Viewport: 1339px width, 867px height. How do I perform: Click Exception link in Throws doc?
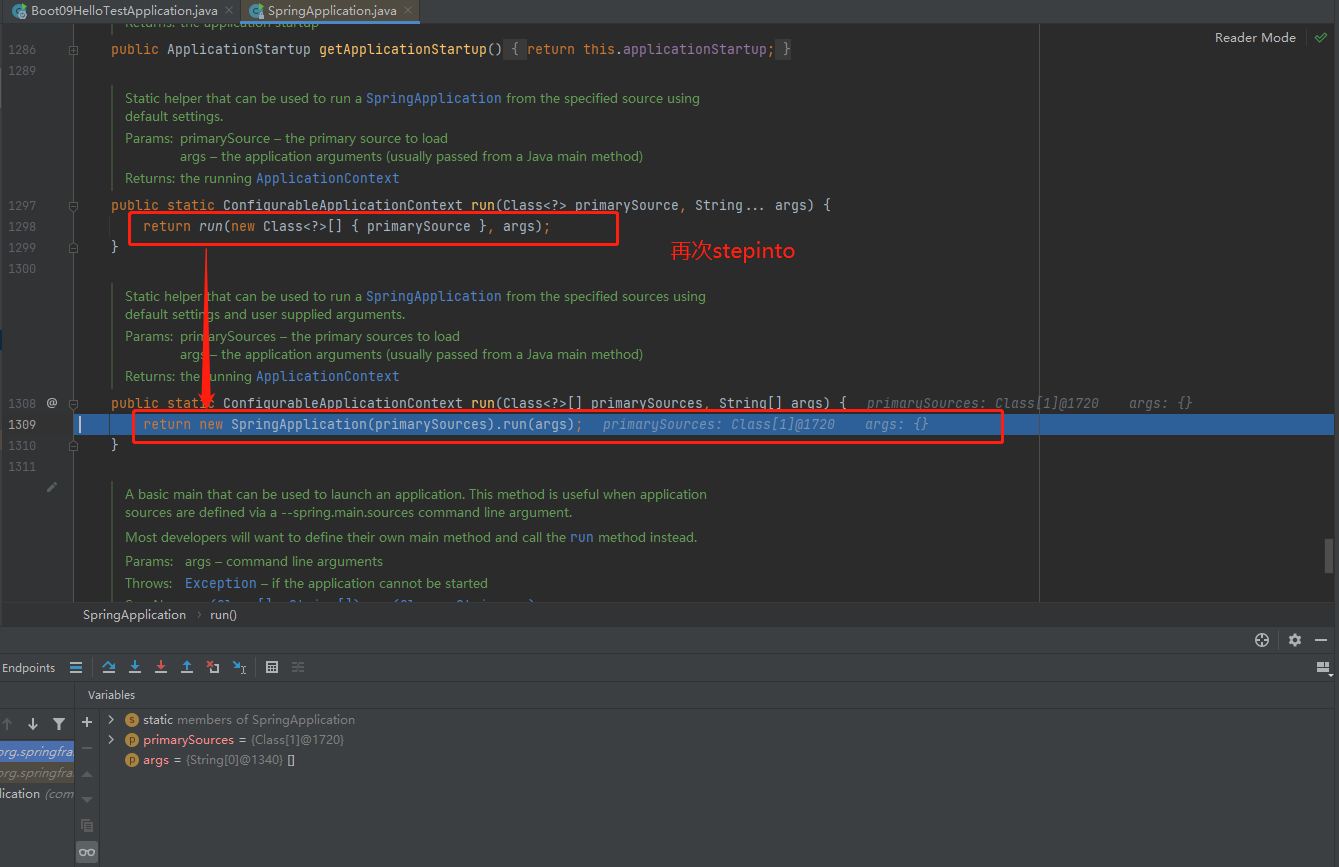(x=221, y=583)
